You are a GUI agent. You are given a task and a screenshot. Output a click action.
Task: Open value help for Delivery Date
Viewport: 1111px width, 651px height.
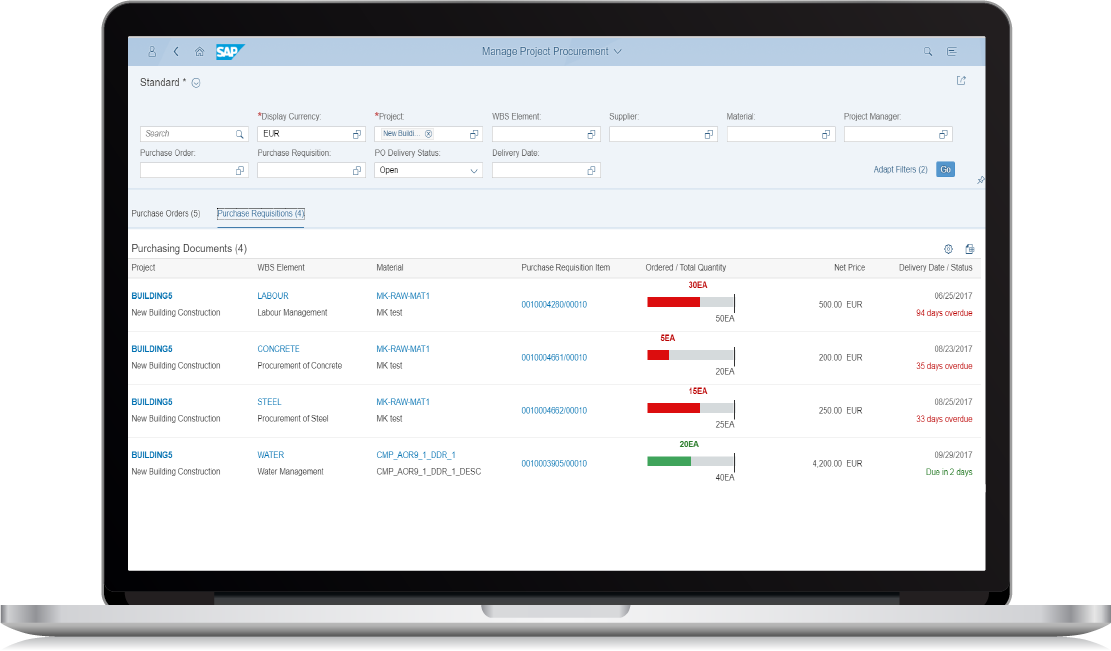point(592,171)
